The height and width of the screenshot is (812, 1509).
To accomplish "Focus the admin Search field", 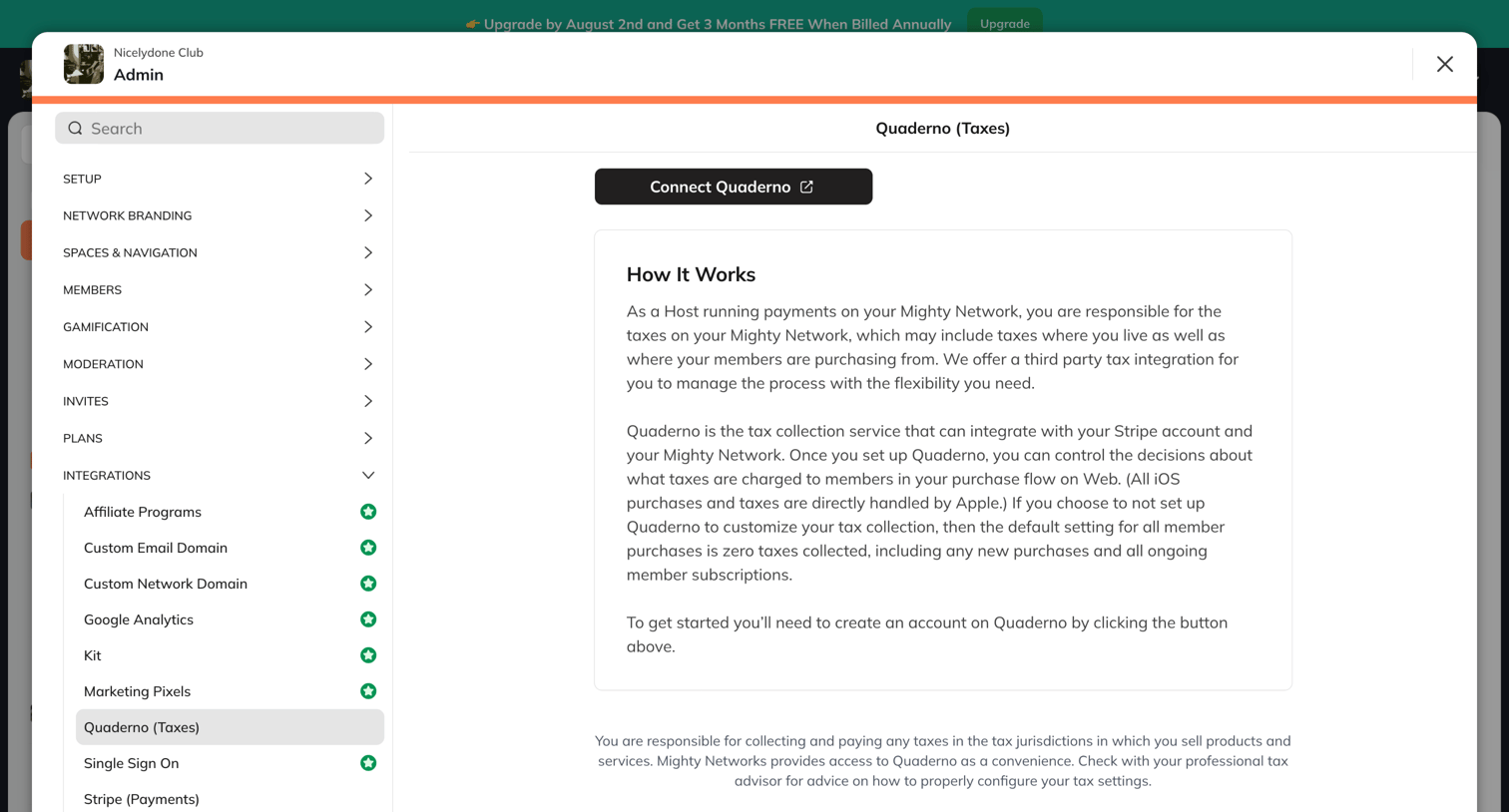I will tap(220, 128).
